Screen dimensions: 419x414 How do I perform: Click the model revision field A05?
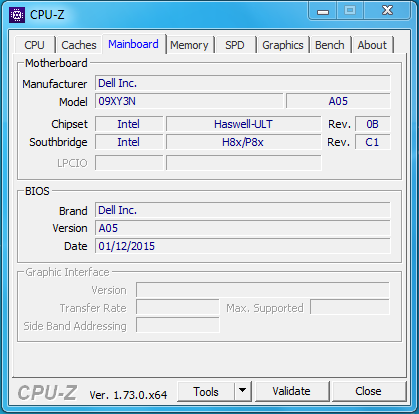coord(338,101)
